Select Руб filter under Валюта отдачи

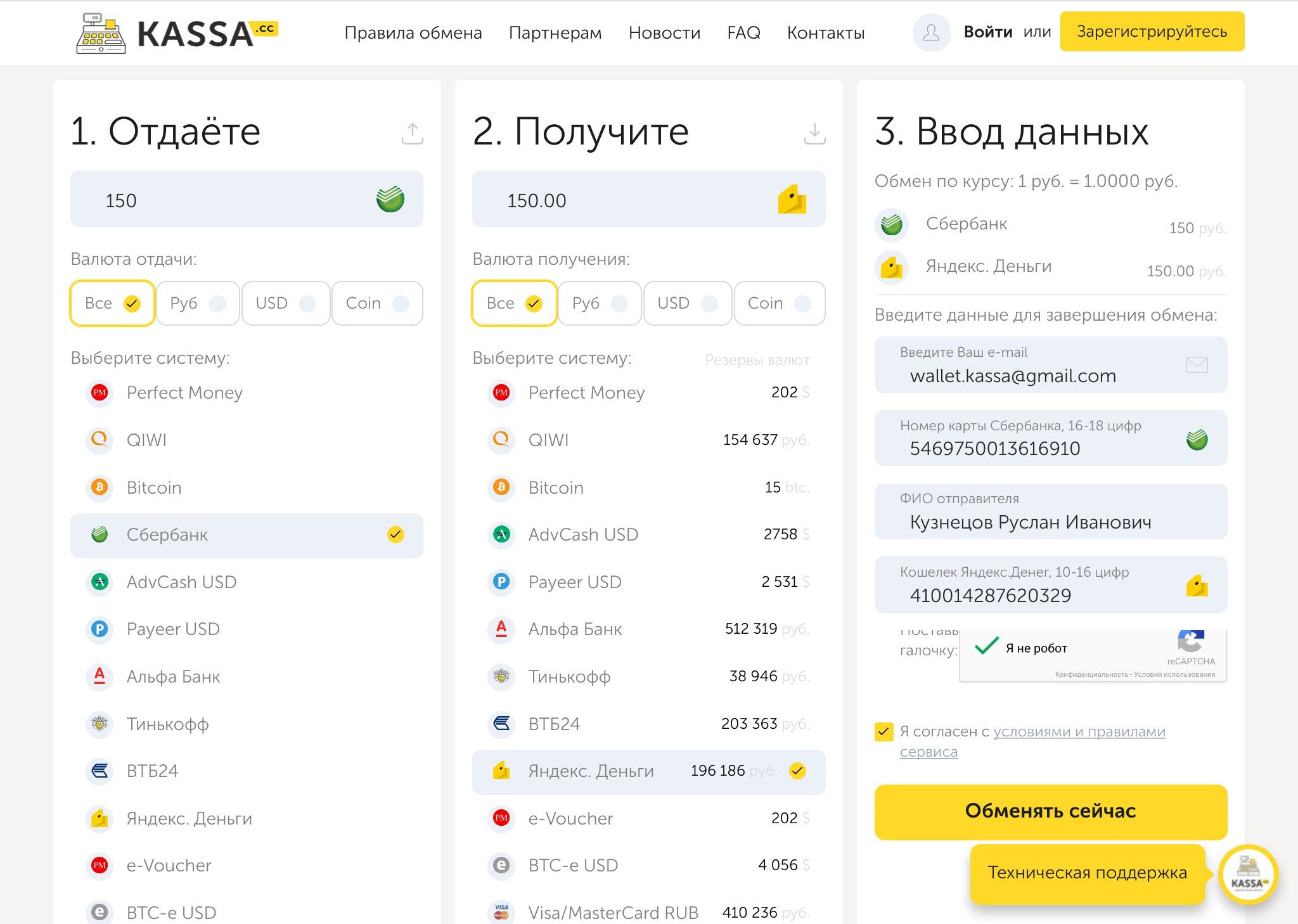click(x=198, y=303)
